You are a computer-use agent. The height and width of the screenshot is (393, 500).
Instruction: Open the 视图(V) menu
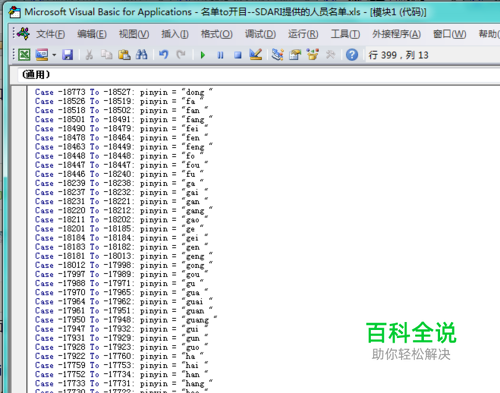pyautogui.click(x=134, y=34)
